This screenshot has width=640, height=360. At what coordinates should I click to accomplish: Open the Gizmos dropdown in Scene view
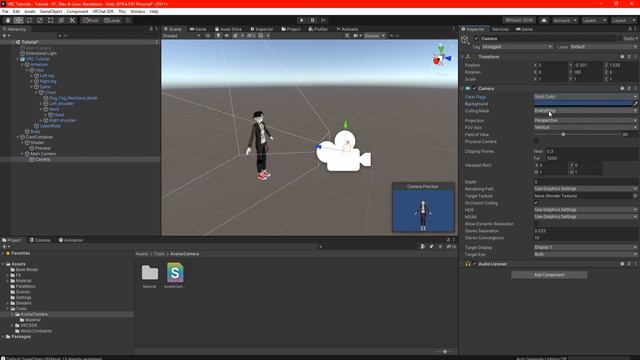[x=374, y=36]
